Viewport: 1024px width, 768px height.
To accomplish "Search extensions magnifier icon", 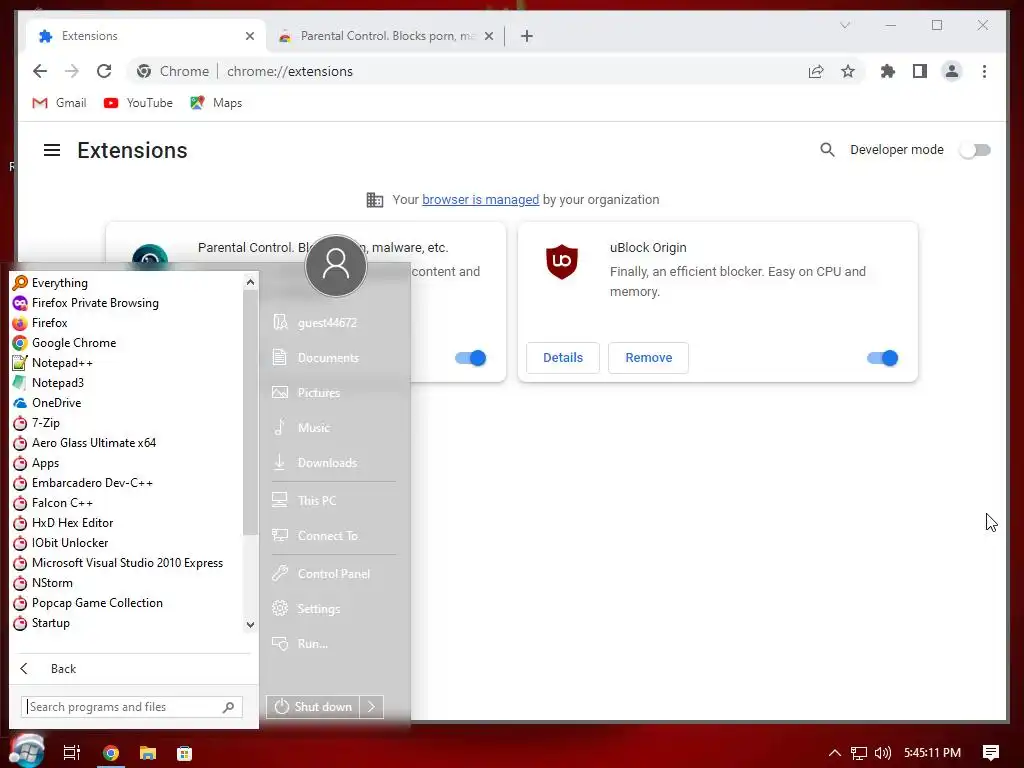I will point(827,150).
